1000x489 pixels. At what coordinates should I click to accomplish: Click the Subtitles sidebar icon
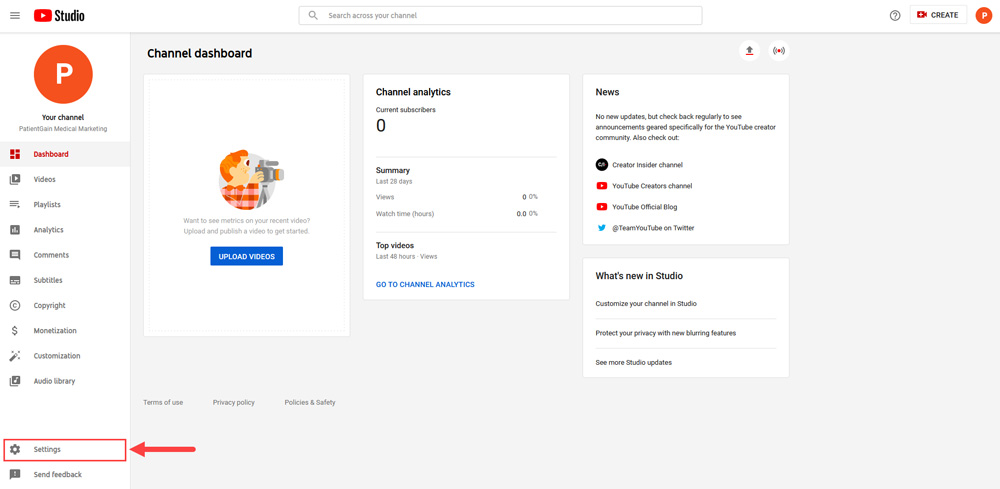coord(15,281)
